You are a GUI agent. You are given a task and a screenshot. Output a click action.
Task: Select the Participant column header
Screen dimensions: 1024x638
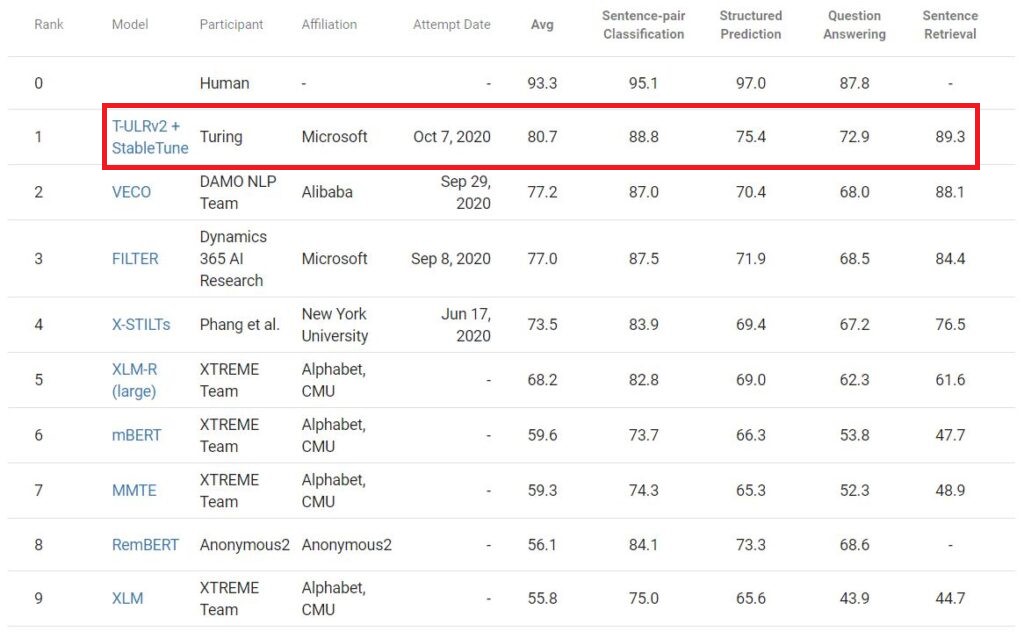point(232,25)
